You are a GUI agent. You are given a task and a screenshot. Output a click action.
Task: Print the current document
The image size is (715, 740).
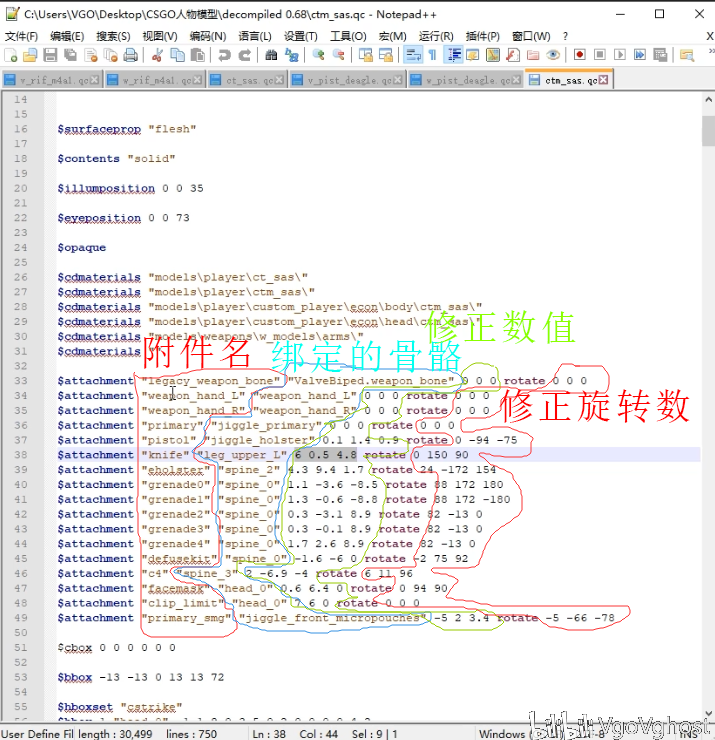coord(131,55)
